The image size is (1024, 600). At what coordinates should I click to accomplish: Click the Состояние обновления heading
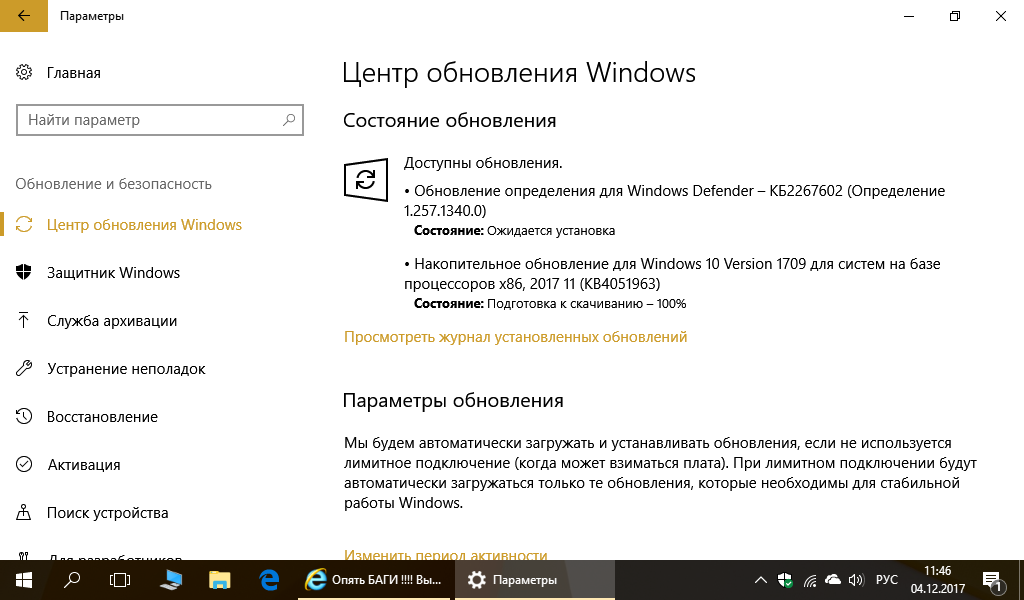449,120
